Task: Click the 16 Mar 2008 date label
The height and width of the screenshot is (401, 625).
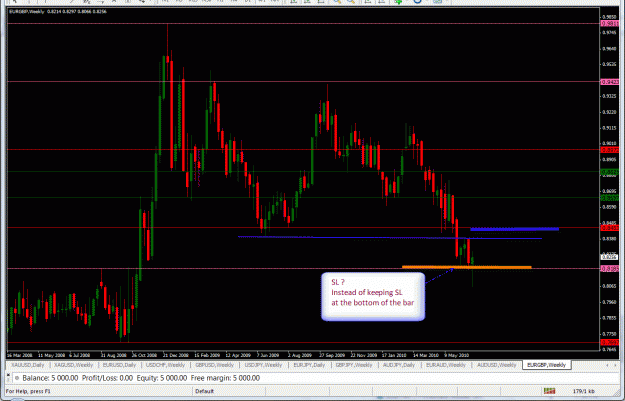Action: point(20,355)
